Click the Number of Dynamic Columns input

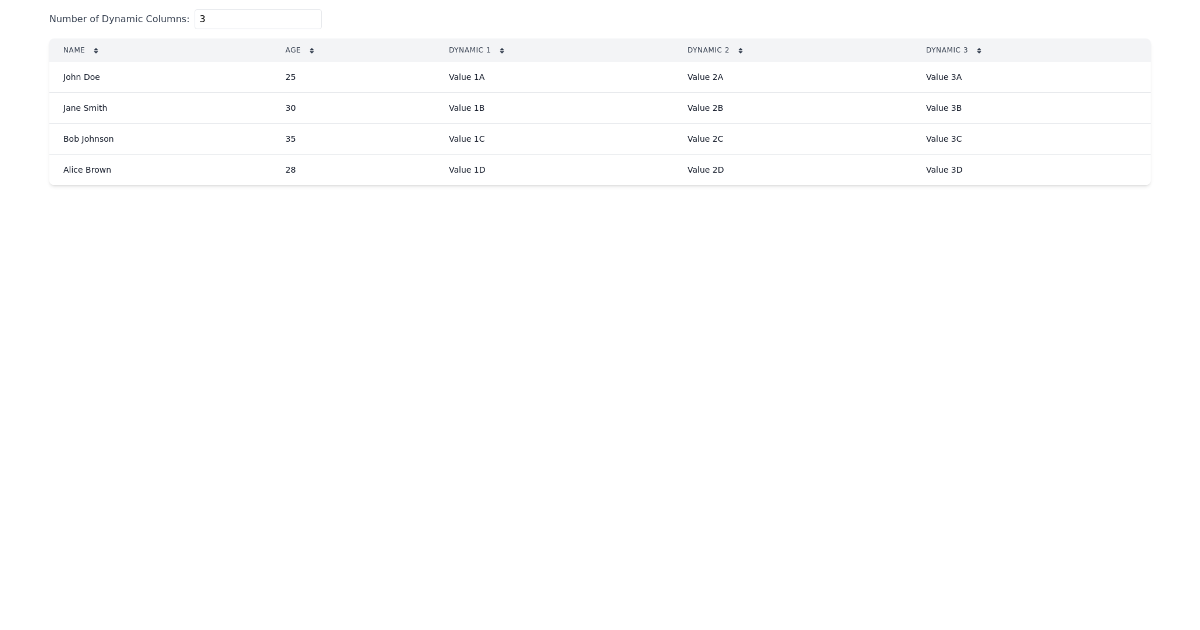click(257, 18)
